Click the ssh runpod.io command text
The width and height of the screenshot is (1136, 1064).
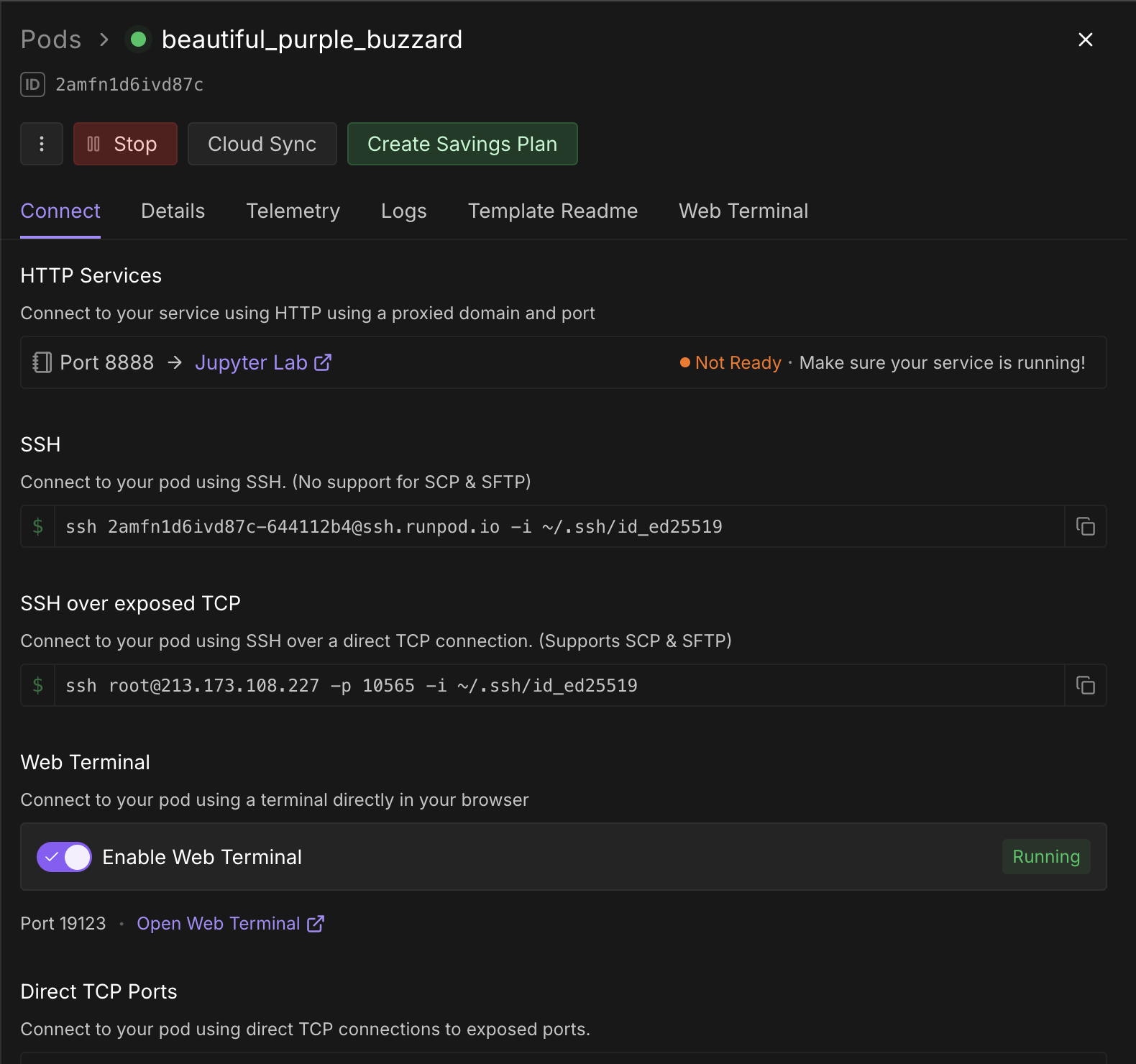click(x=393, y=527)
